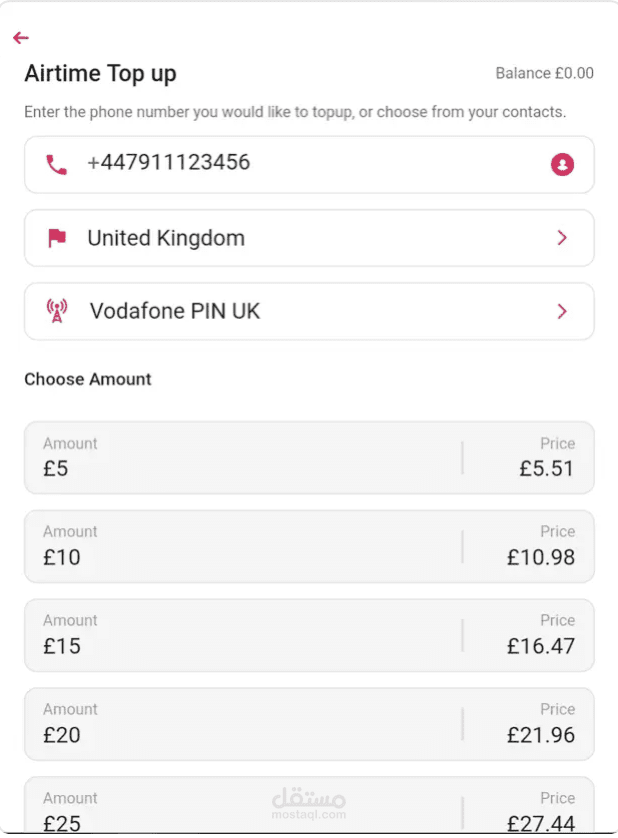Click the phone handset icon
Screen dimensions: 618x838
coord(56,164)
